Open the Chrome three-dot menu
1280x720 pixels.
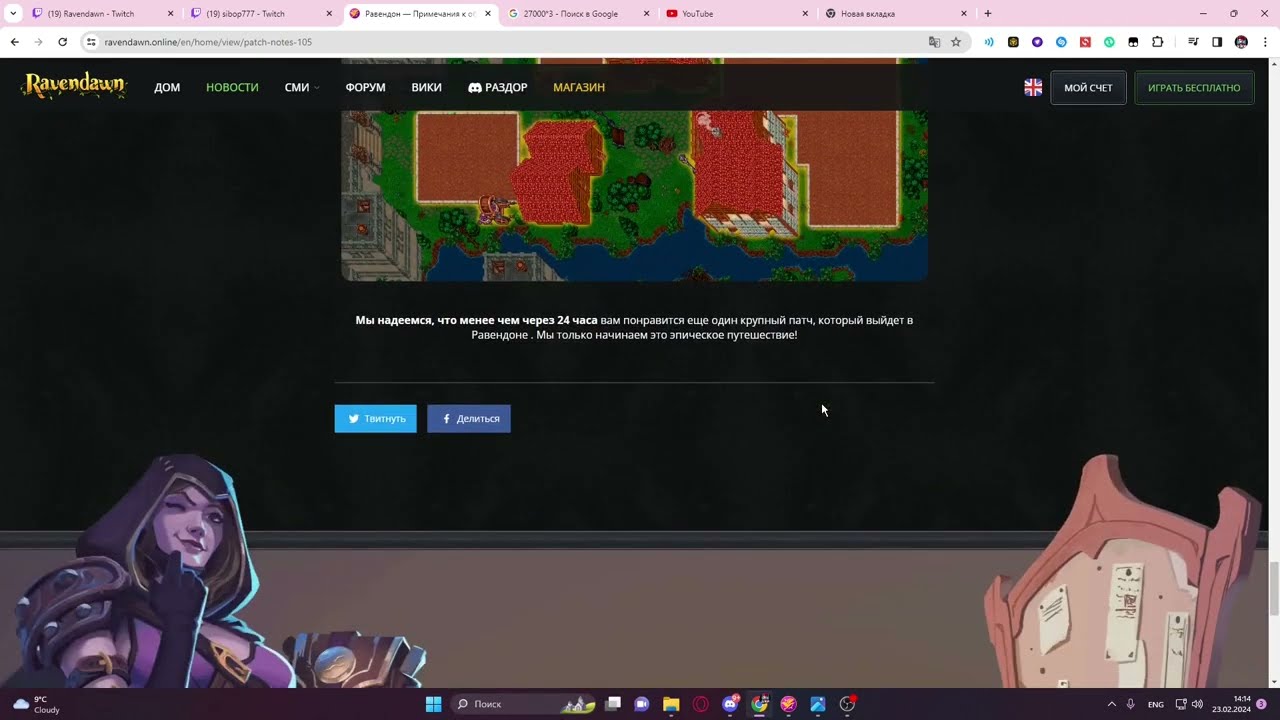(x=1265, y=42)
